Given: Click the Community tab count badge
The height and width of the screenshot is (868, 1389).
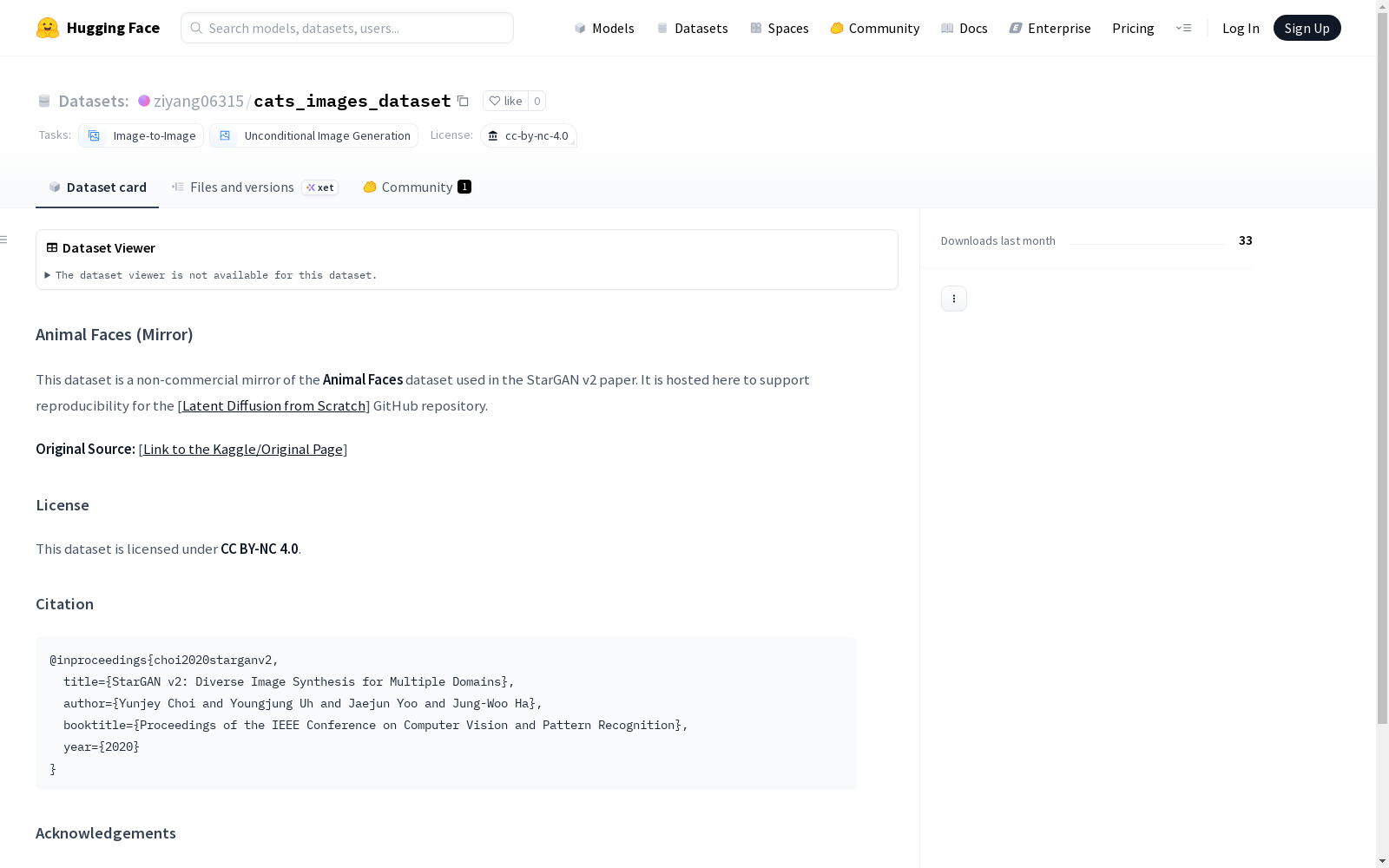Looking at the screenshot, I should point(464,187).
